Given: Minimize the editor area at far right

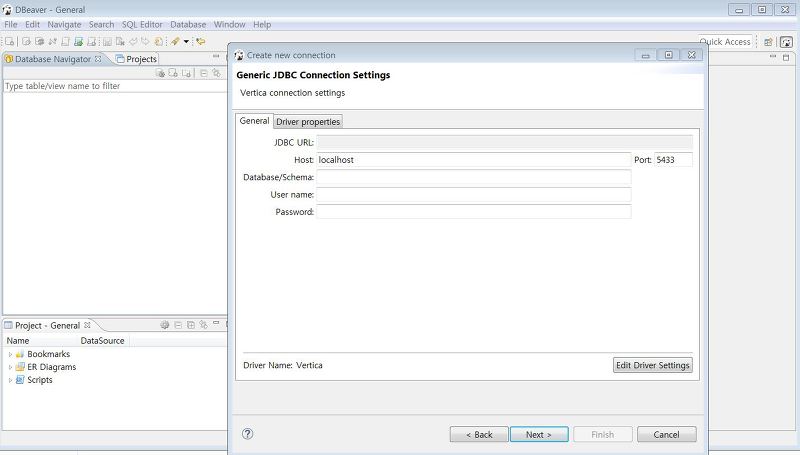Looking at the screenshot, I should click(x=773, y=56).
